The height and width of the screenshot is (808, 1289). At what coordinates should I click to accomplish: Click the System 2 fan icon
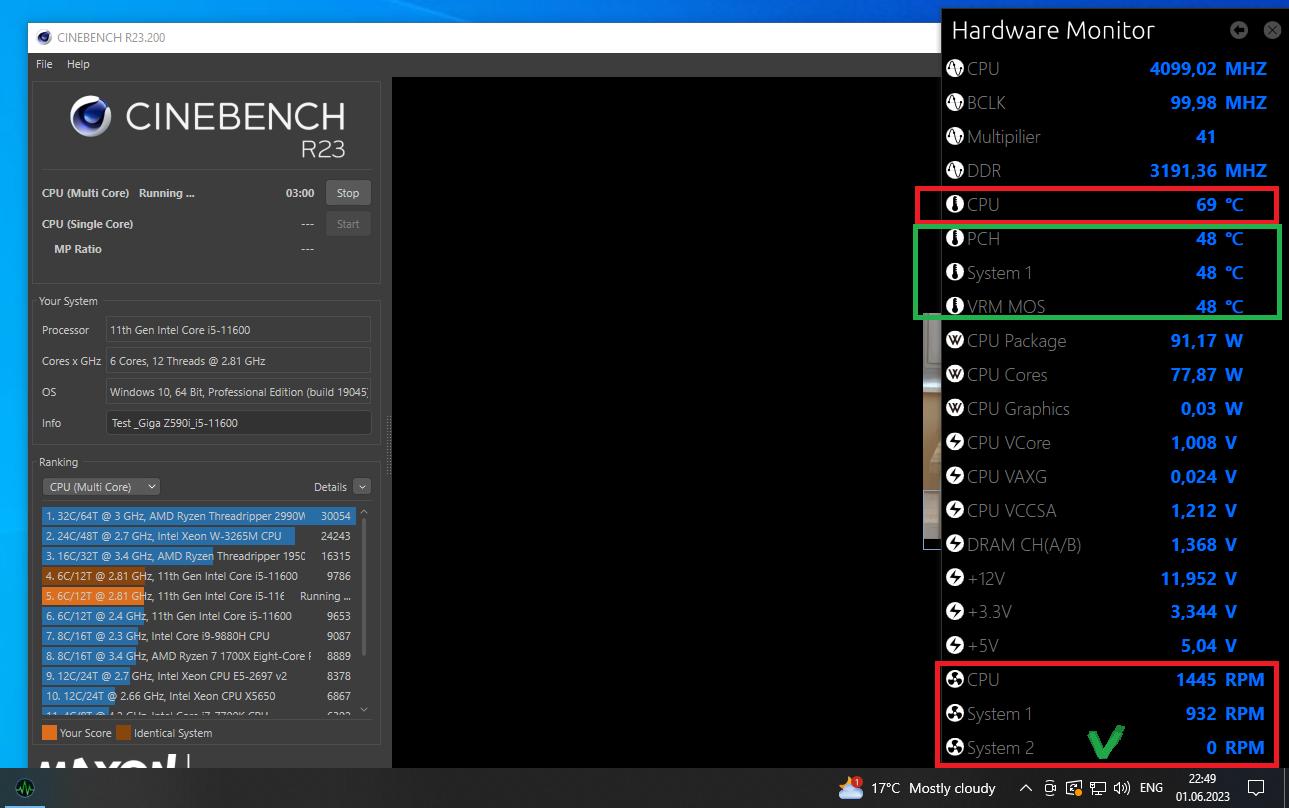tap(955, 748)
